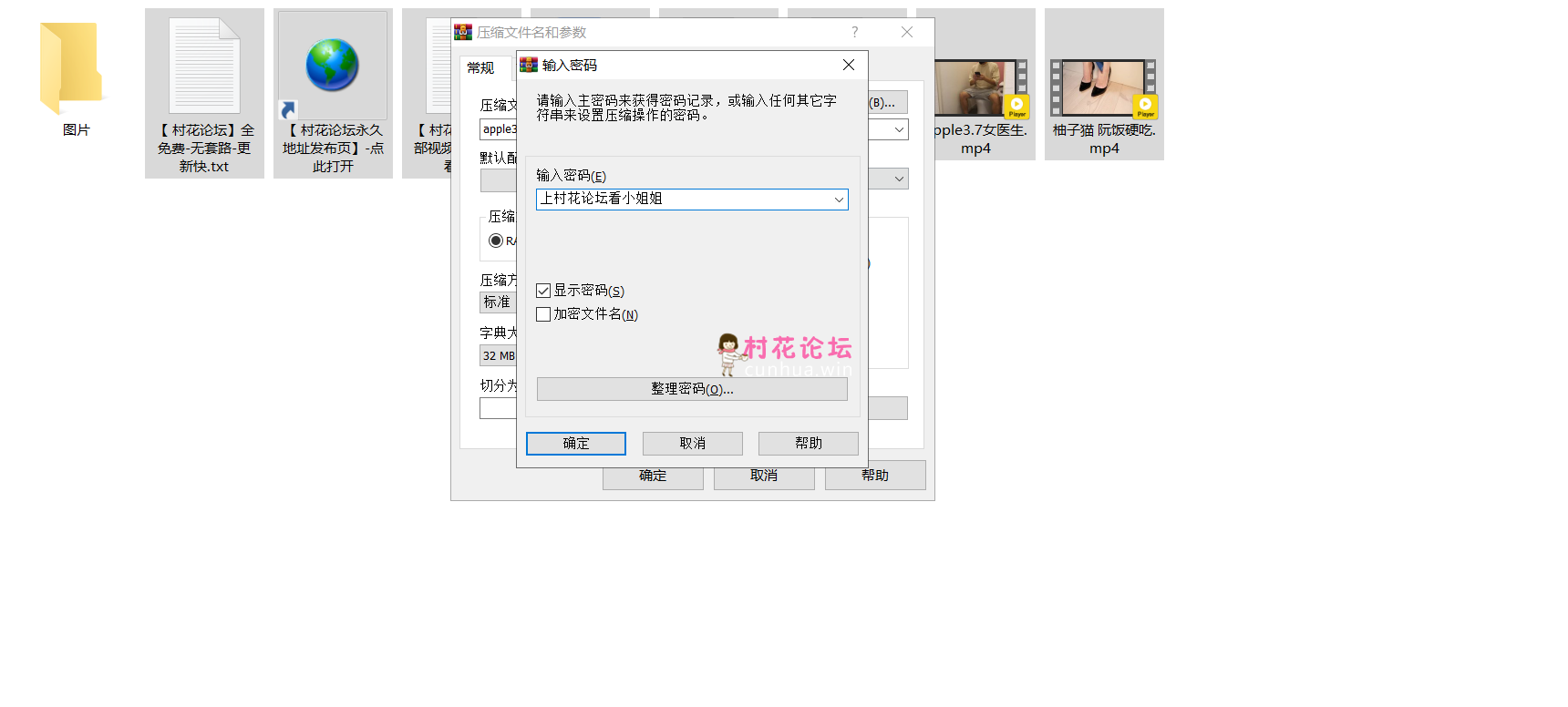The width and height of the screenshot is (1568, 707).
Task: Click WinRAR icon in 压缩文件名和参数 title bar
Action: tap(463, 32)
